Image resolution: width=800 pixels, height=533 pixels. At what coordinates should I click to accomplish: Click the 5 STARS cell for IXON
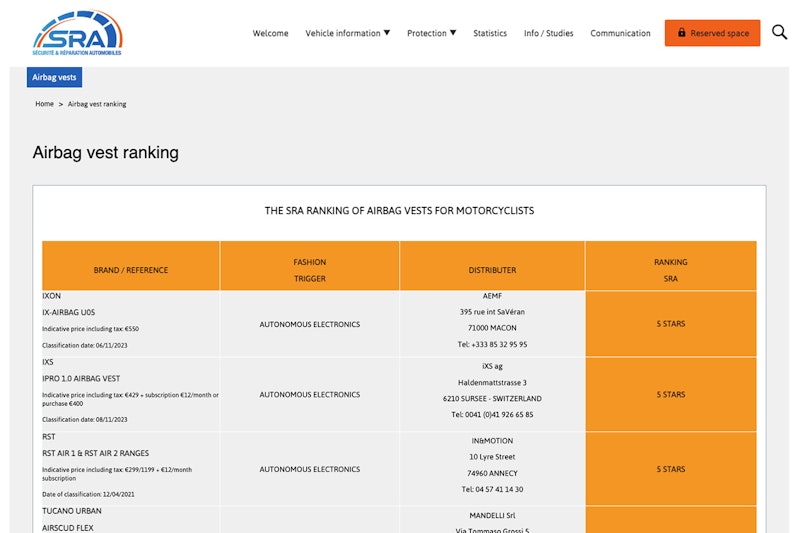click(670, 324)
